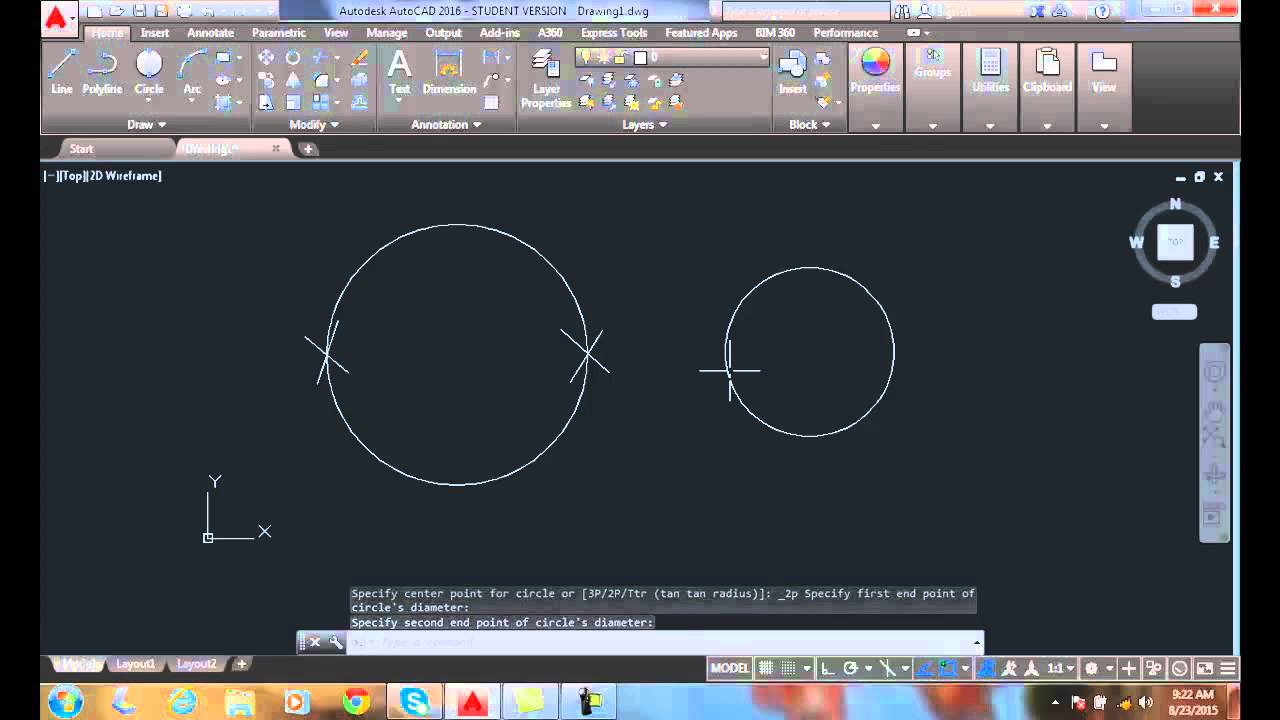This screenshot has height=720, width=1280.
Task: Open the Annotate ribbon tab
Action: point(211,33)
